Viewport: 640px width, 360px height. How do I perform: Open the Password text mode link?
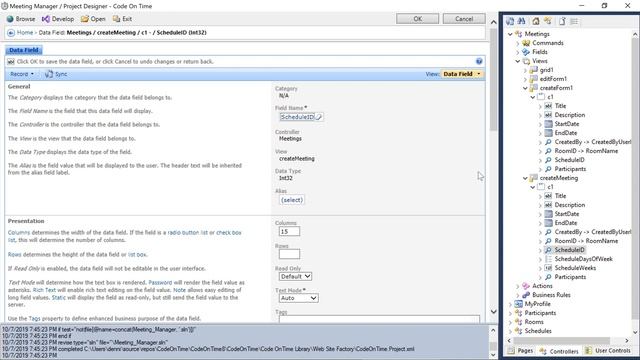pos(160,282)
